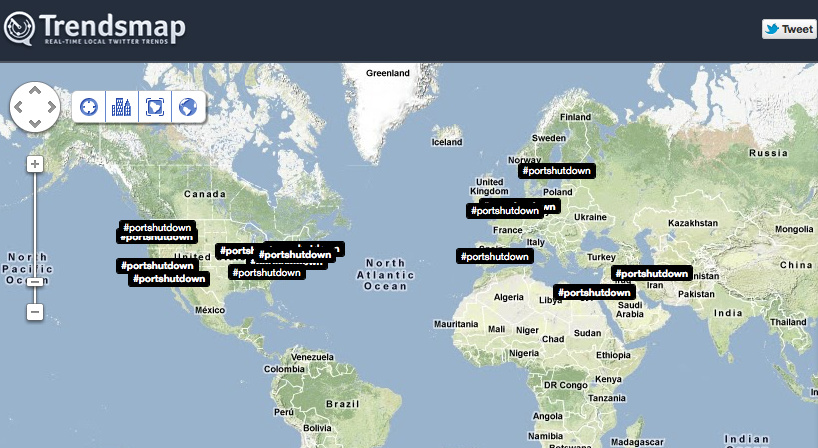Click the Trendsmap logo

point(94,29)
